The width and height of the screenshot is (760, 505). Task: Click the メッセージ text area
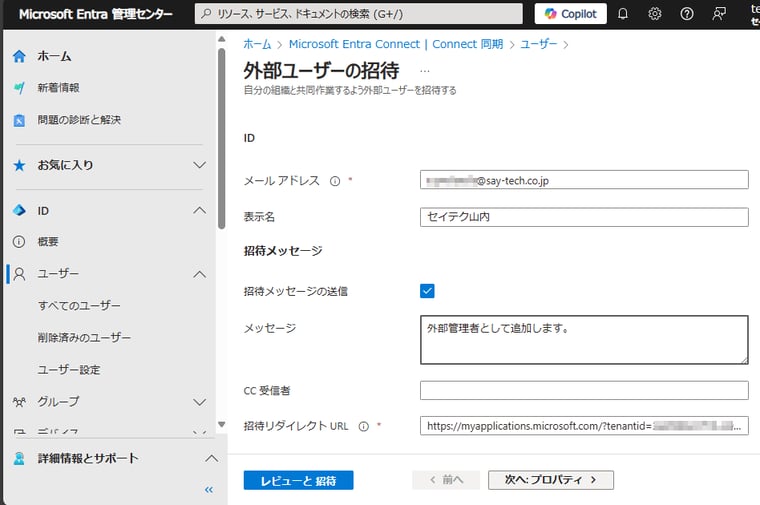pos(584,340)
